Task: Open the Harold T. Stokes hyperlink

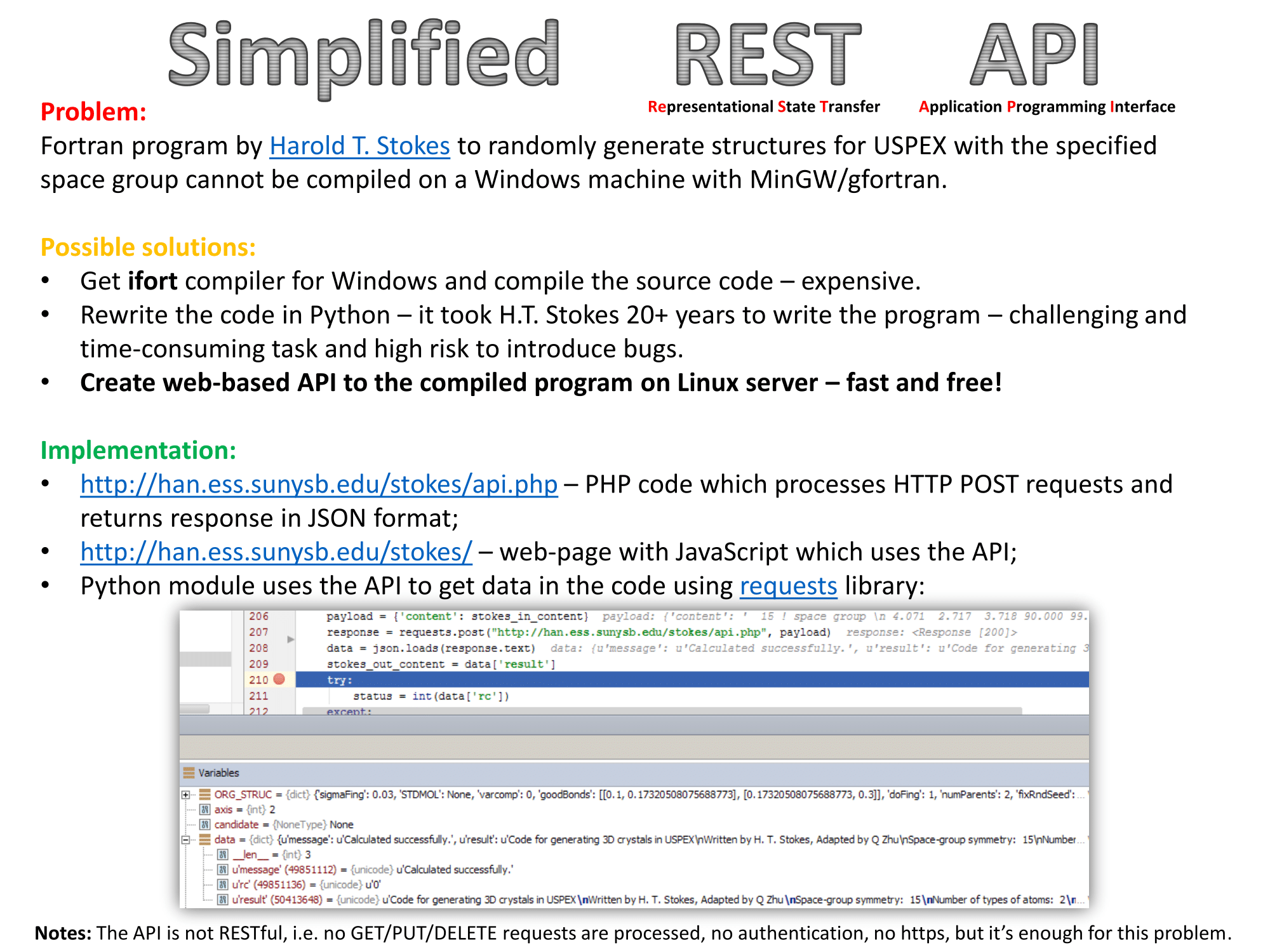Action: 359,146
